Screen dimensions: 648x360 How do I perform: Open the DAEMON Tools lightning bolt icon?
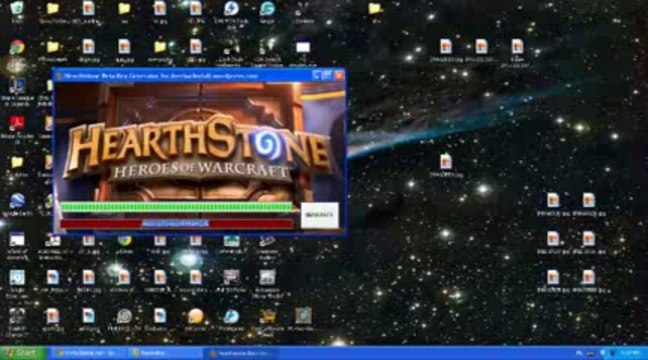coord(231,8)
